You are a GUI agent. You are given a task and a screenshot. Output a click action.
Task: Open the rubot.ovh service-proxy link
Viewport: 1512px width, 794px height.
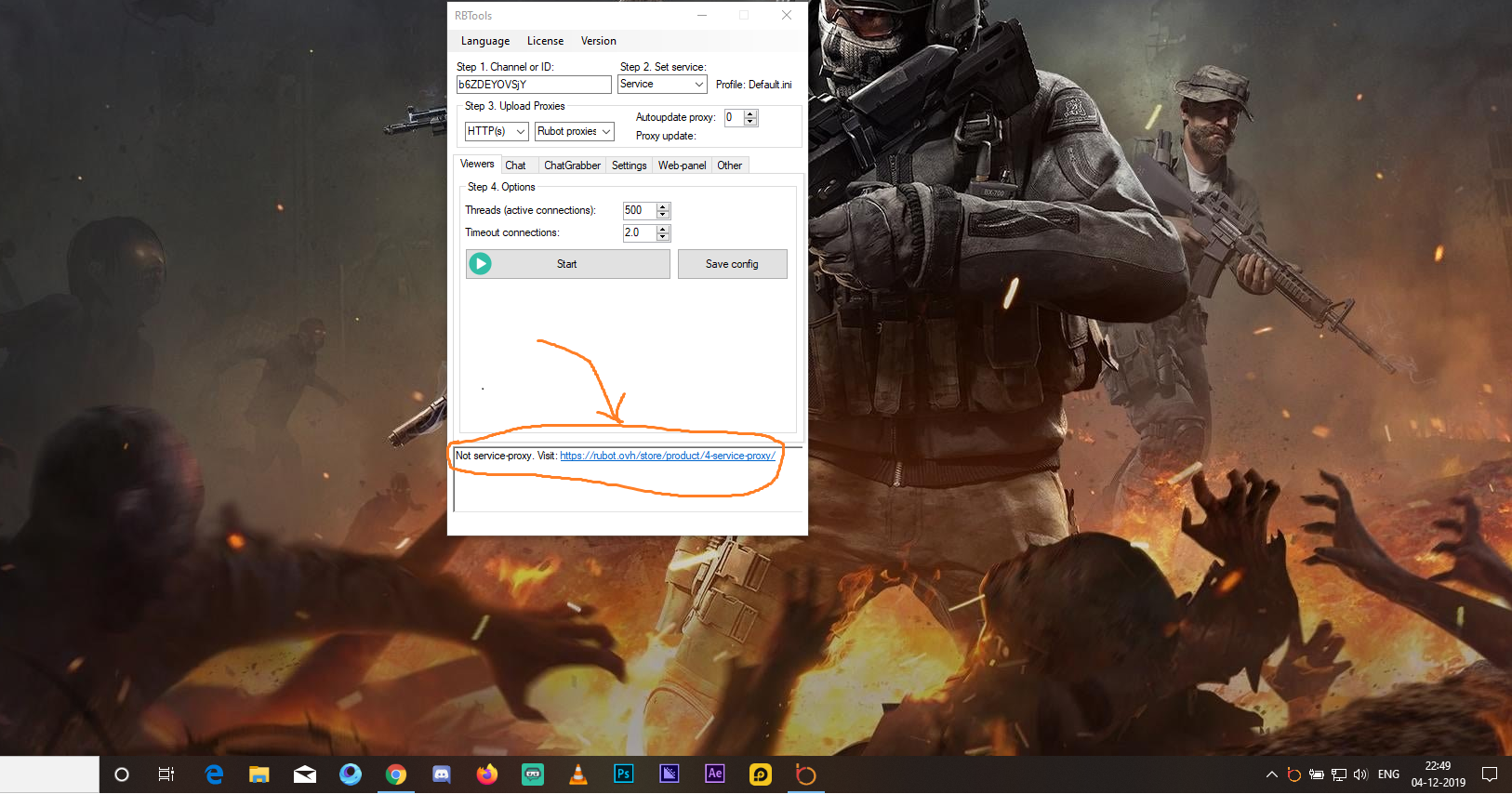[x=667, y=456]
